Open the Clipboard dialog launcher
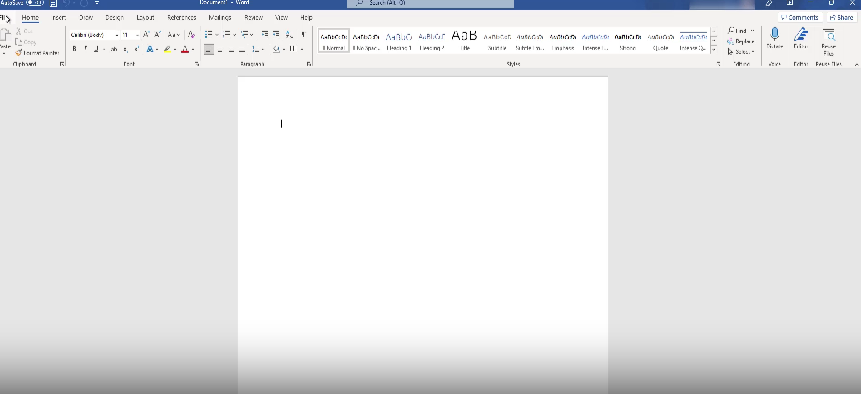This screenshot has height=394, width=861. [62, 64]
